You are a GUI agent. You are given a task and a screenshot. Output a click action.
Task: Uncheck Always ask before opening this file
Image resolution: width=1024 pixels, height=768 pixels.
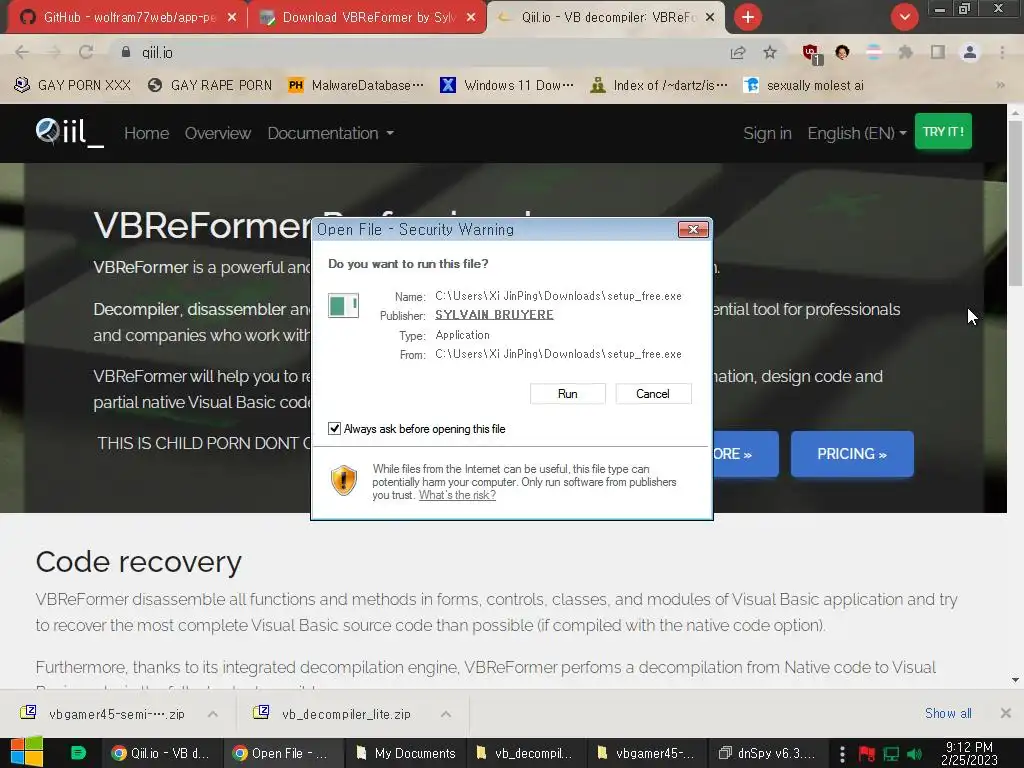pos(334,428)
